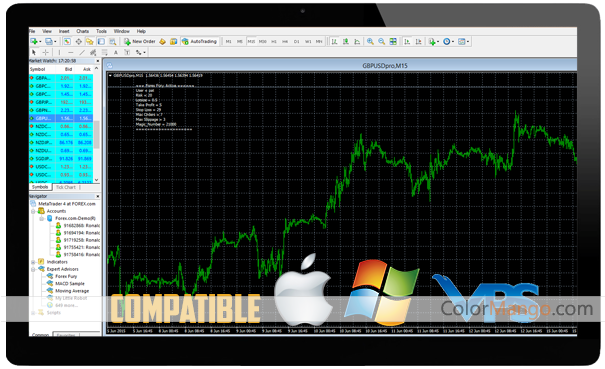Open the Profiles toolbar icon

coord(49,41)
